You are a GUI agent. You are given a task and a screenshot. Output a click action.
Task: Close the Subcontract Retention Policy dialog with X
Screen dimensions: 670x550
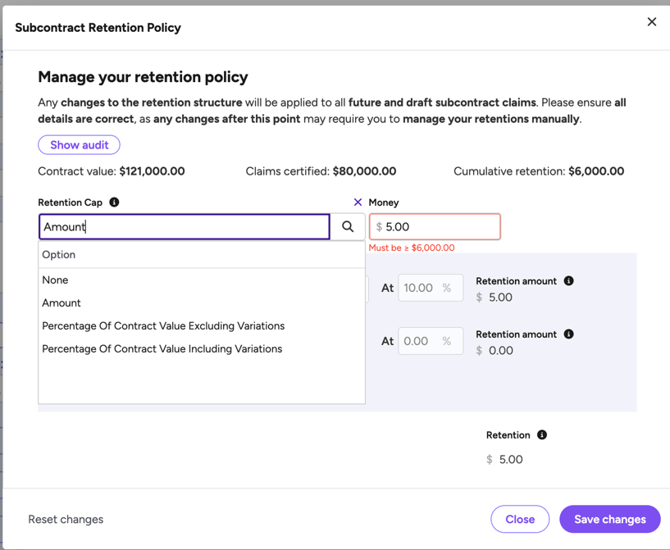tap(652, 22)
